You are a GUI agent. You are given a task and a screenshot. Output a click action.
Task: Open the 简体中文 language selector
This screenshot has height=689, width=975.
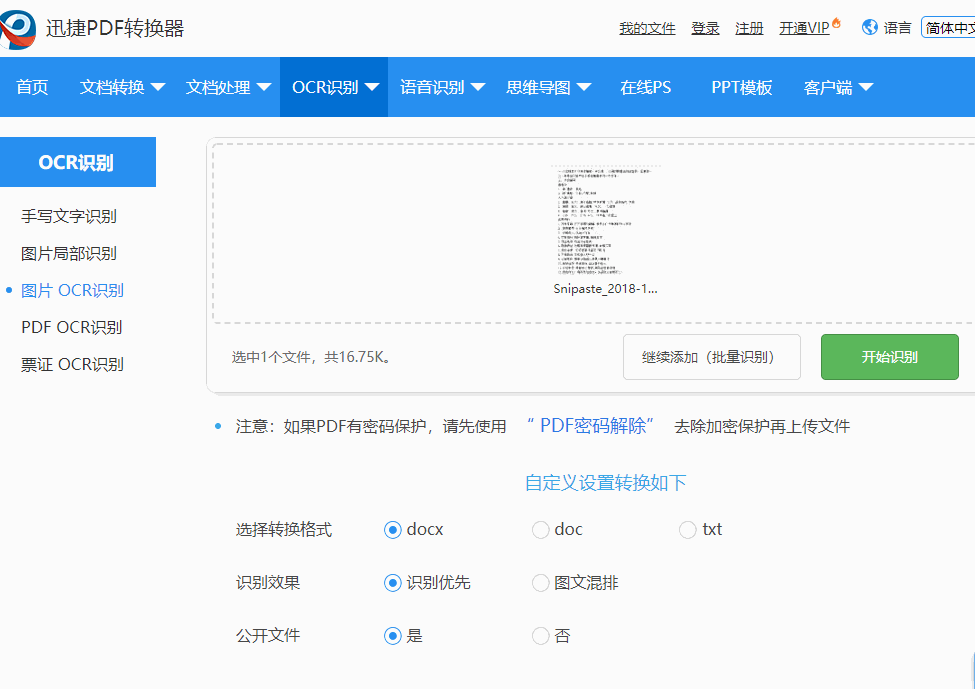(948, 27)
